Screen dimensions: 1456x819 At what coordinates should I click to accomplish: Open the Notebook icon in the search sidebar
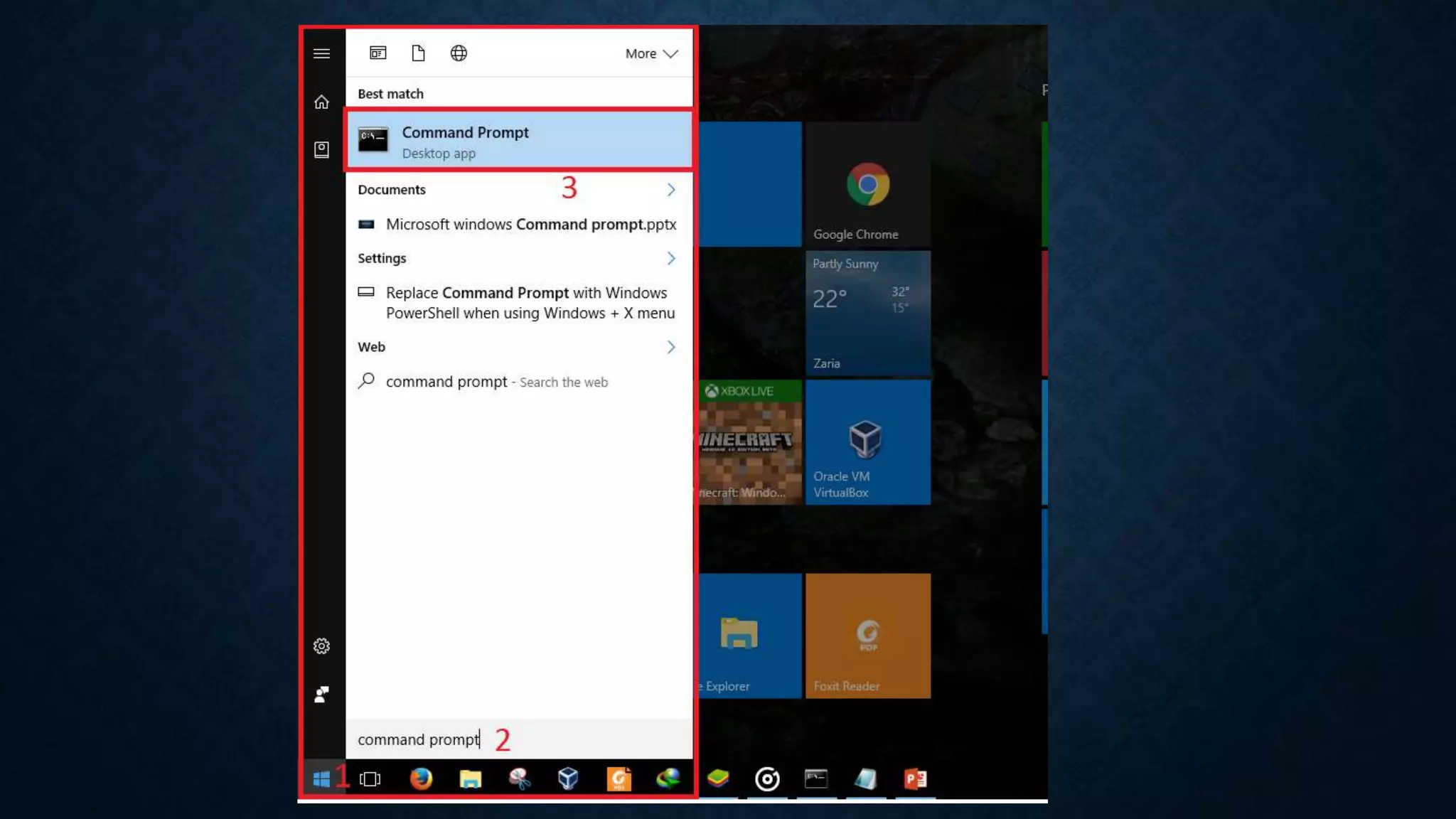pyautogui.click(x=321, y=149)
